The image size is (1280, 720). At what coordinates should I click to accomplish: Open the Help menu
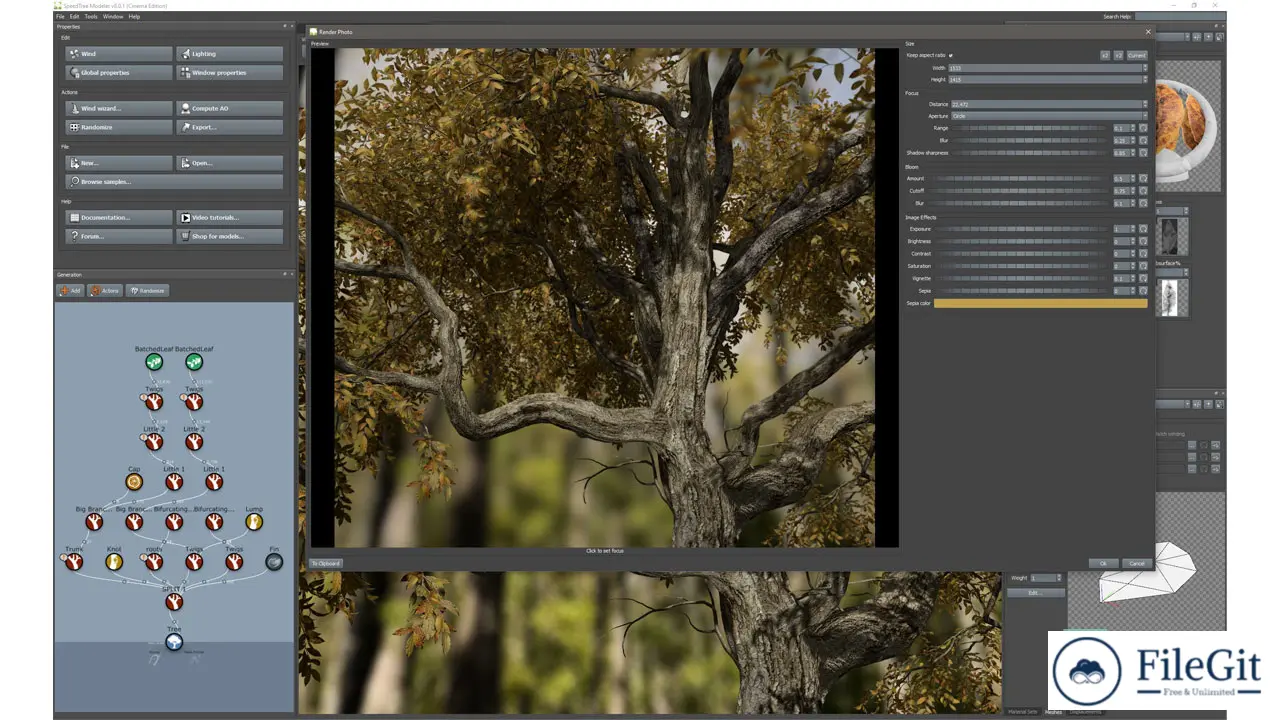tap(134, 16)
